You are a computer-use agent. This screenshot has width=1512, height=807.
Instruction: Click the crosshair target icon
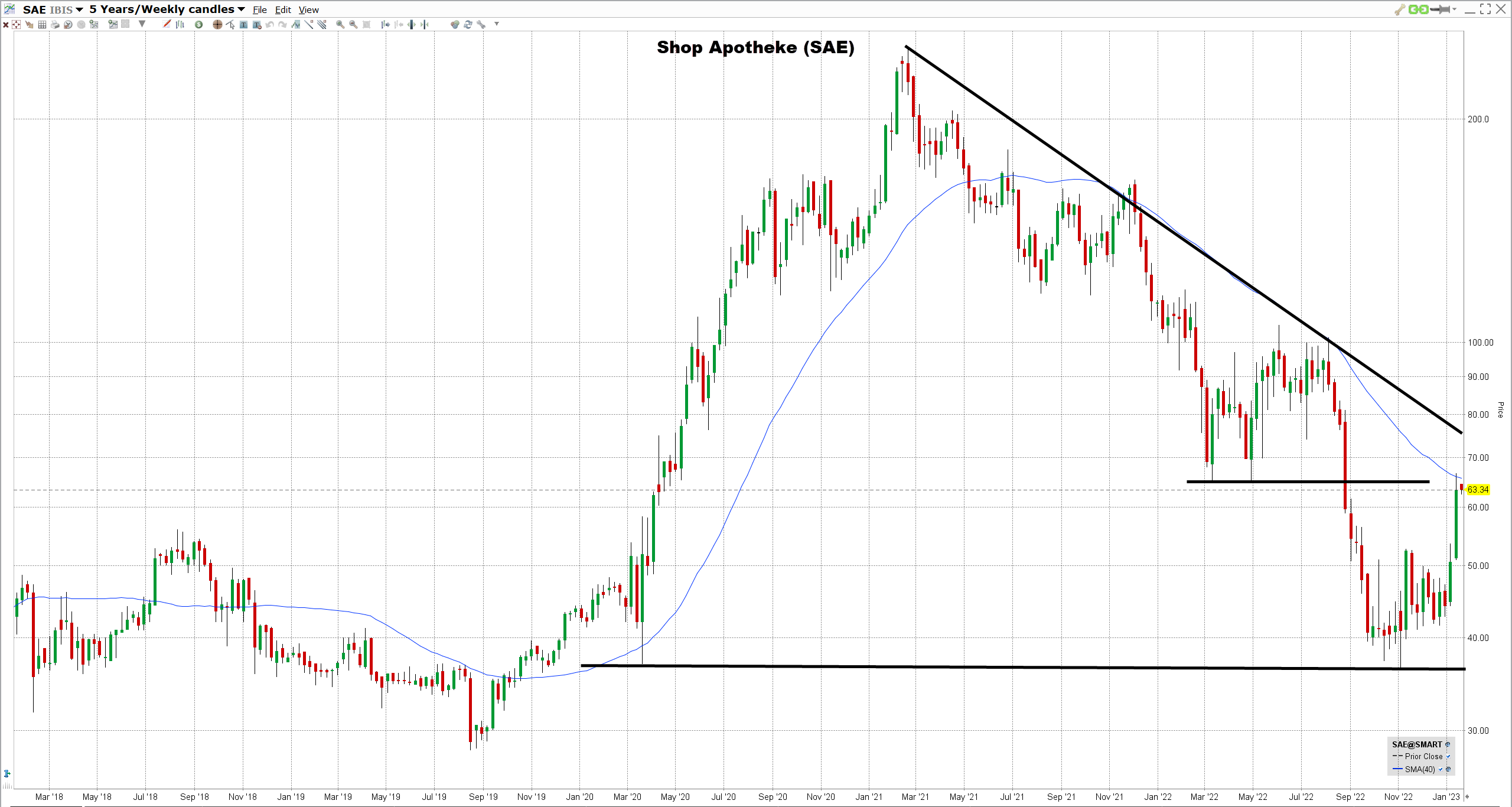(x=16, y=24)
